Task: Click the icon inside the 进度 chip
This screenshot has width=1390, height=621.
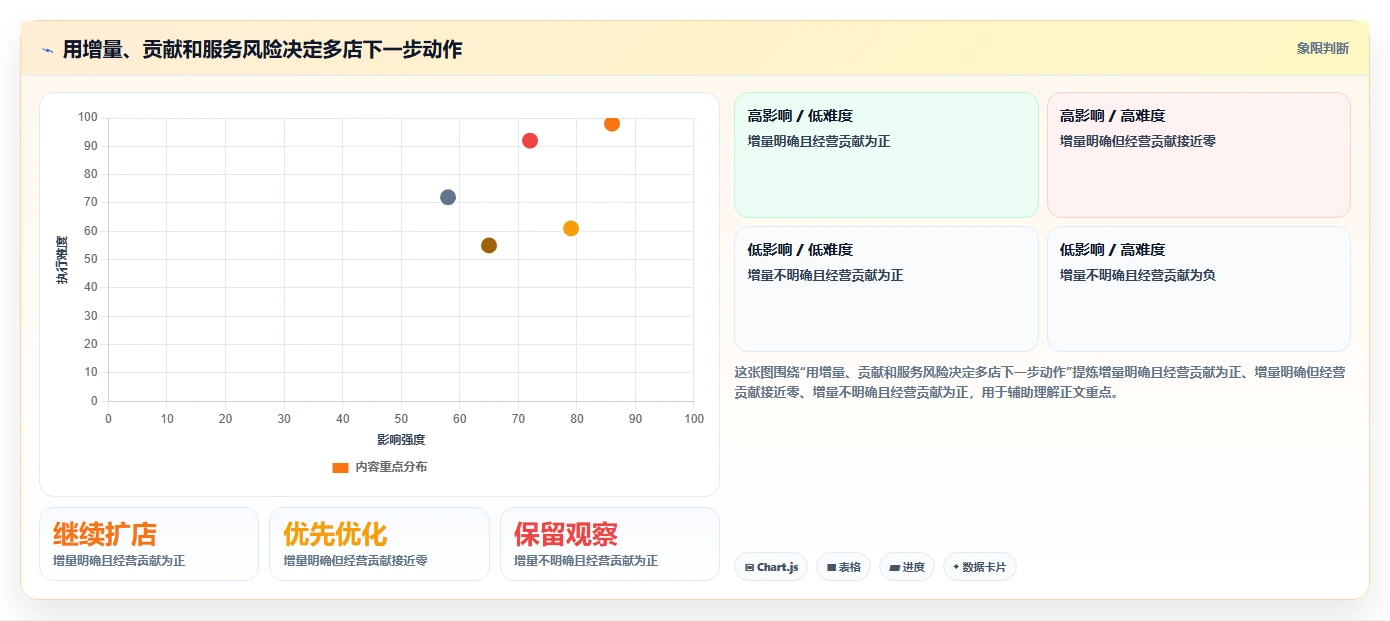Action: pos(895,568)
